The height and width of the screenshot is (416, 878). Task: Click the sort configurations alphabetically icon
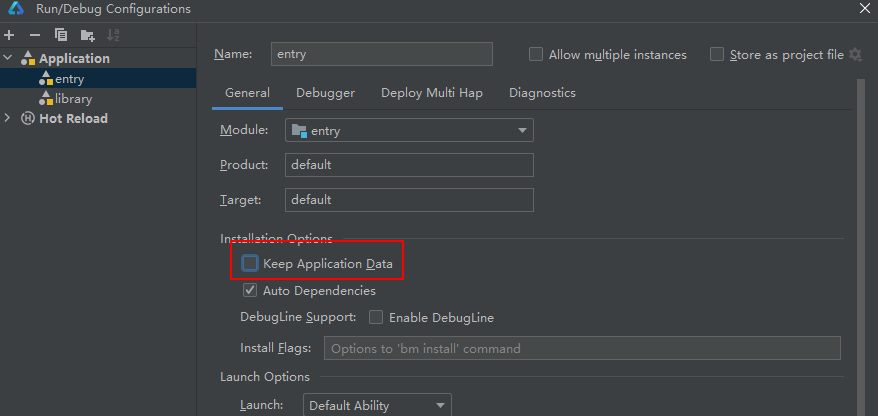coord(113,35)
